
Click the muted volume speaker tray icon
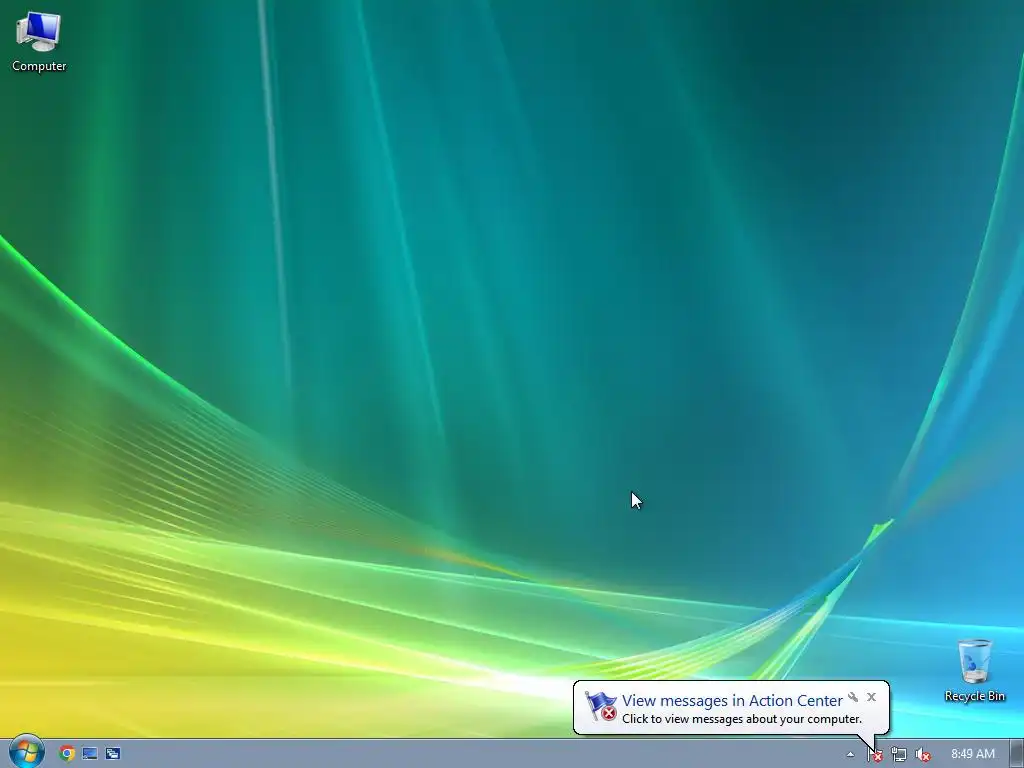pos(922,754)
